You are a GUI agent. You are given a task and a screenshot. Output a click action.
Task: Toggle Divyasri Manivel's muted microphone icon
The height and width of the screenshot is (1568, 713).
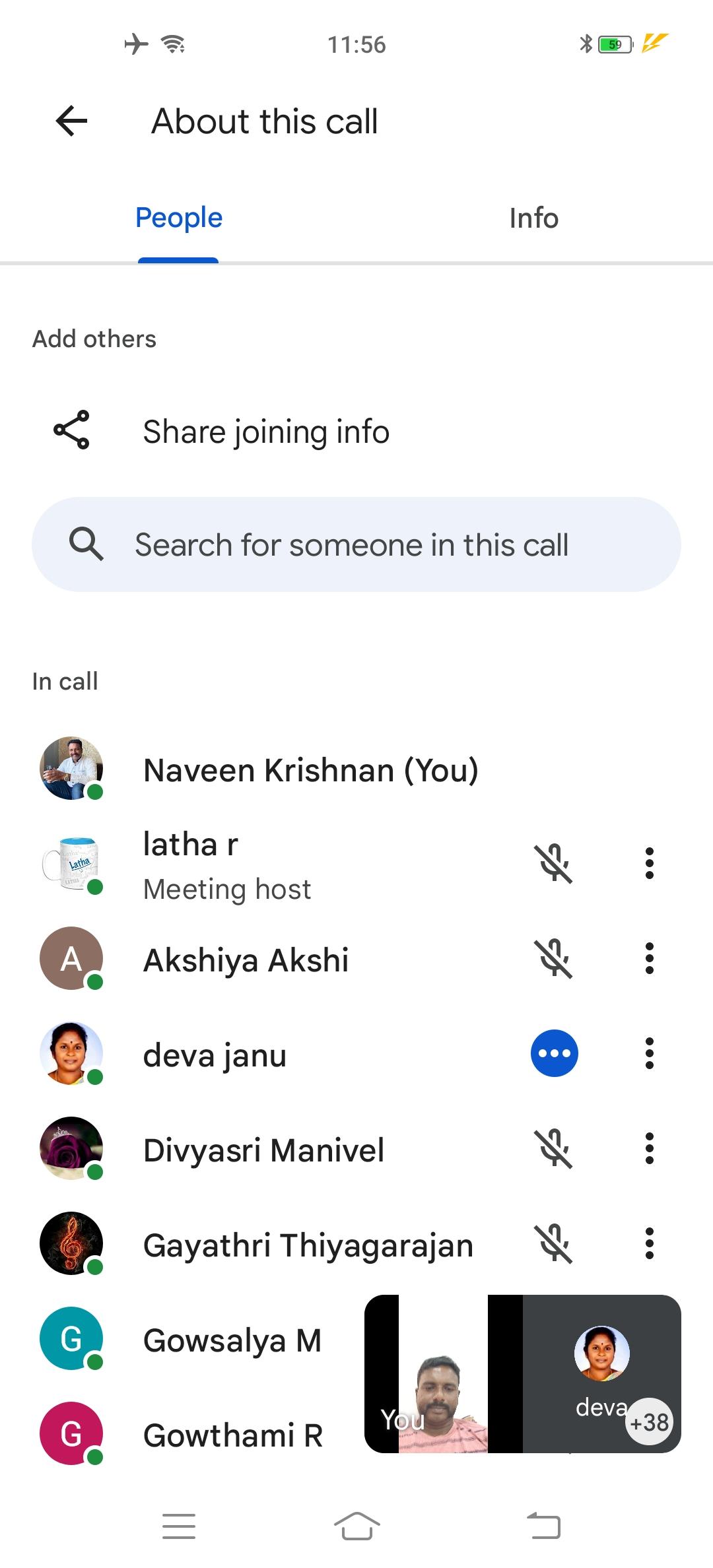tap(554, 1148)
